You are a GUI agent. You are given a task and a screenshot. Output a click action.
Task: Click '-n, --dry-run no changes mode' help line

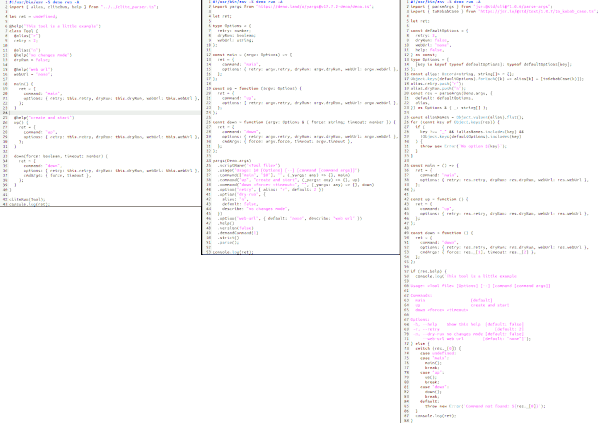(468, 334)
